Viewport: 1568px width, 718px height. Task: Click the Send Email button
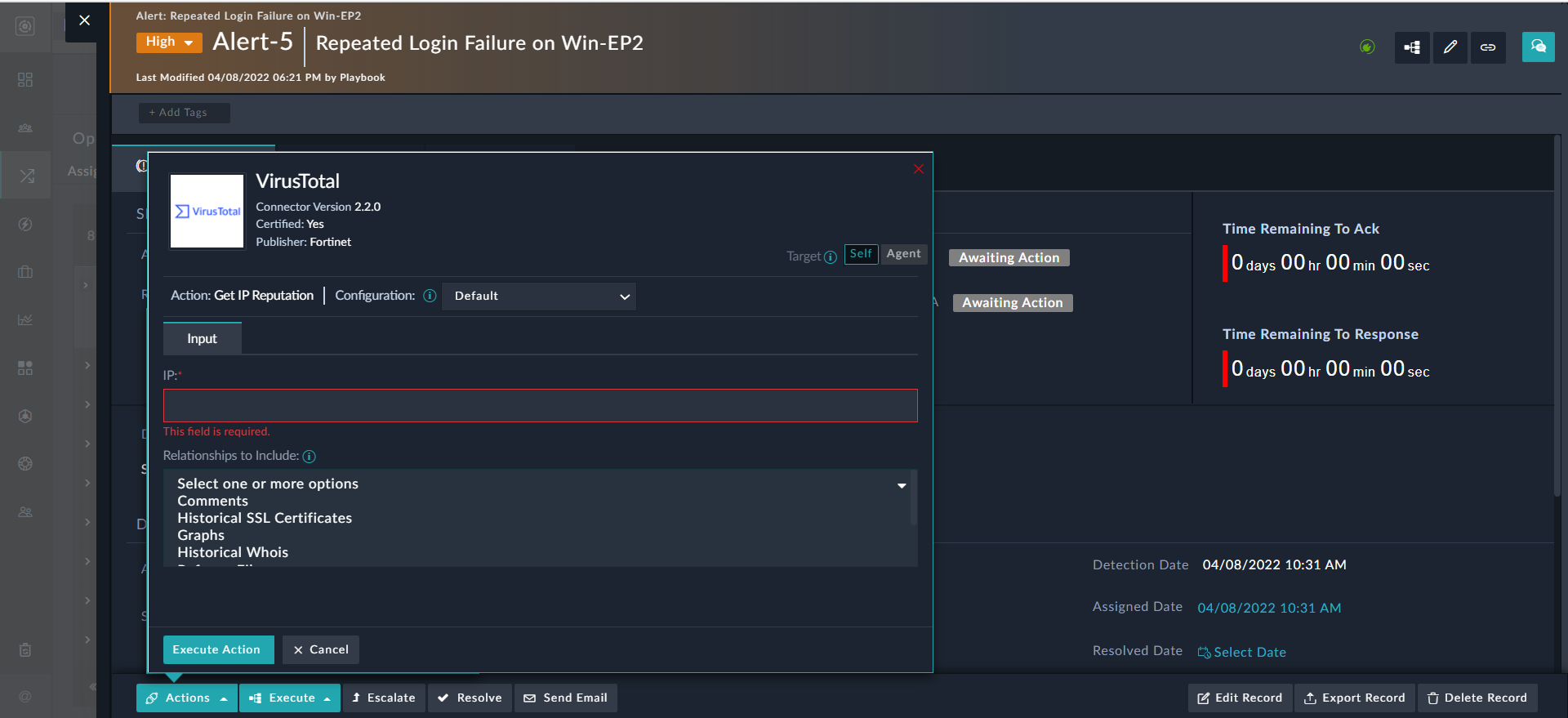point(566,698)
